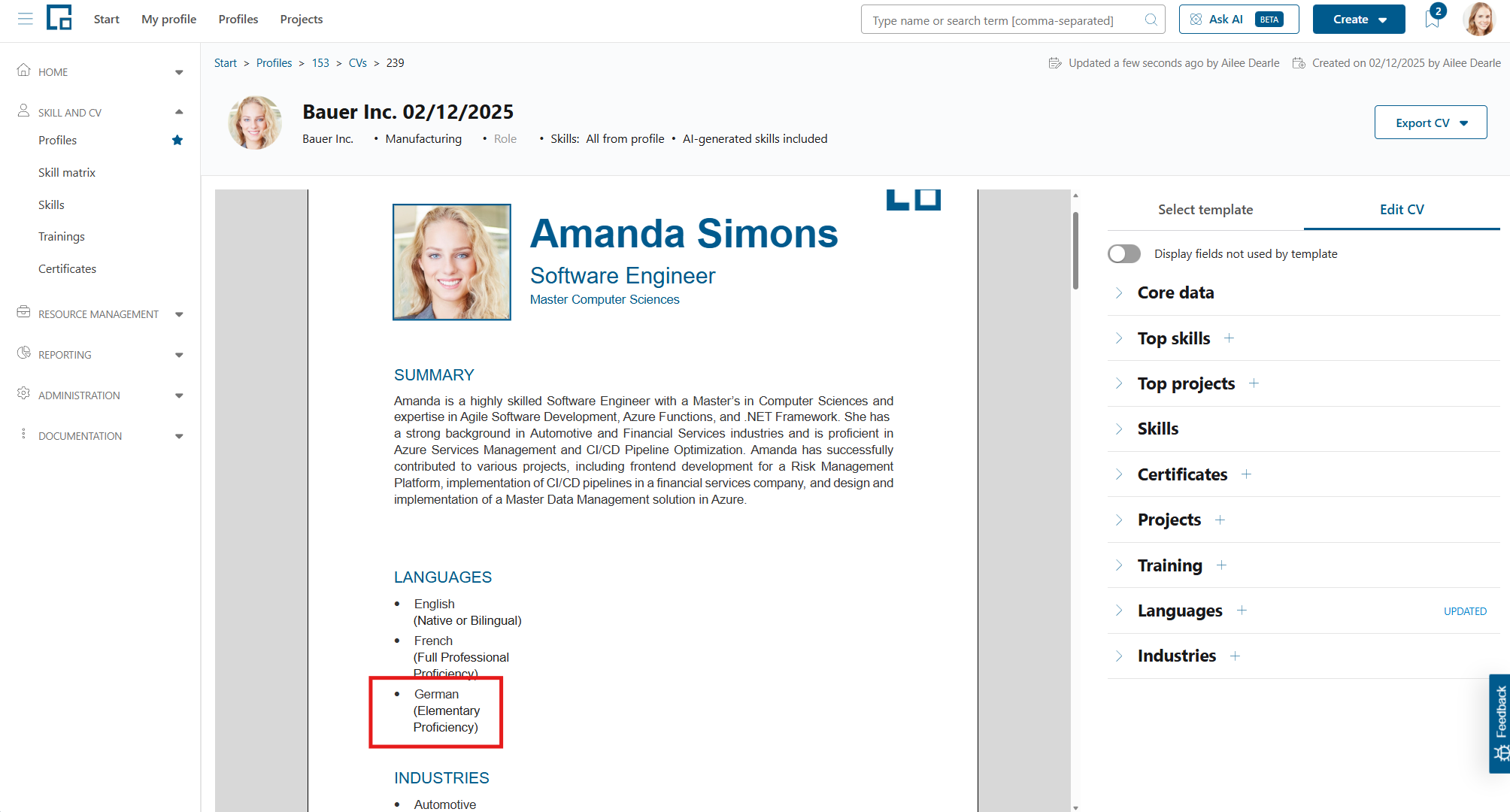Open the Feedback side tab
1510x812 pixels.
point(1500,723)
